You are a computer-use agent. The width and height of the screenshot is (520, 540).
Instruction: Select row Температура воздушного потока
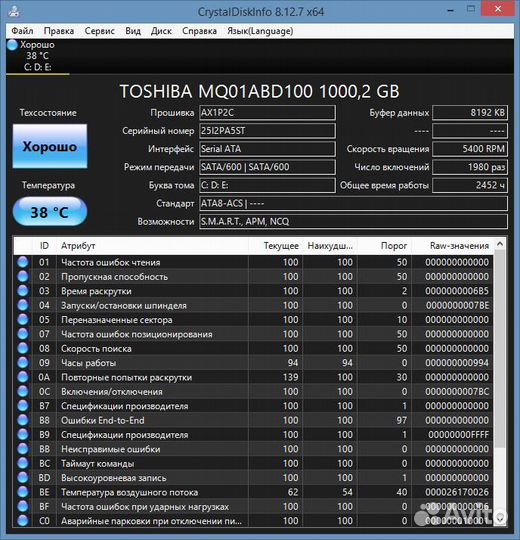(253, 492)
